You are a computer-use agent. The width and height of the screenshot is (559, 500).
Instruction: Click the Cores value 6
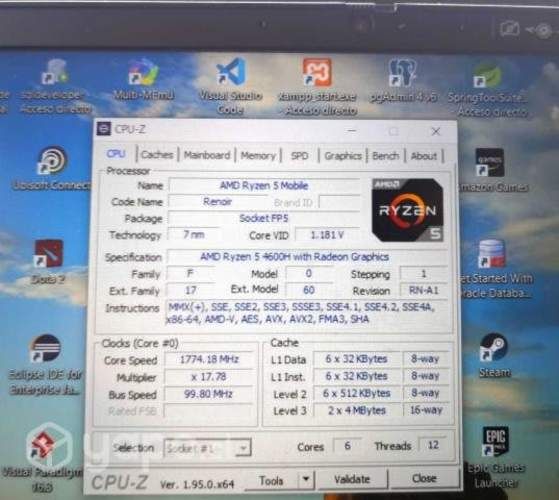click(347, 445)
